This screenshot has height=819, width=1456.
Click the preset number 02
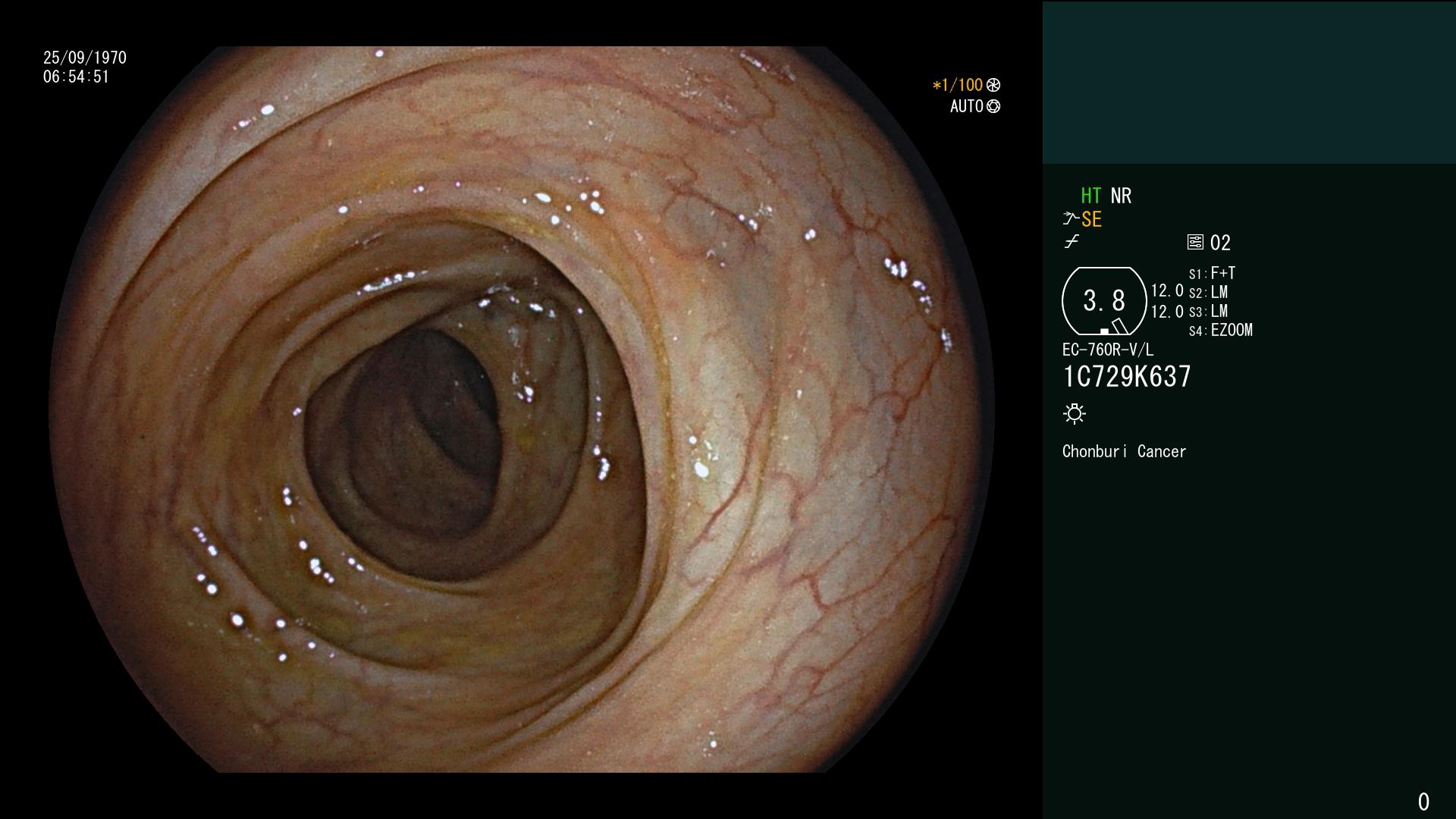click(x=1220, y=243)
